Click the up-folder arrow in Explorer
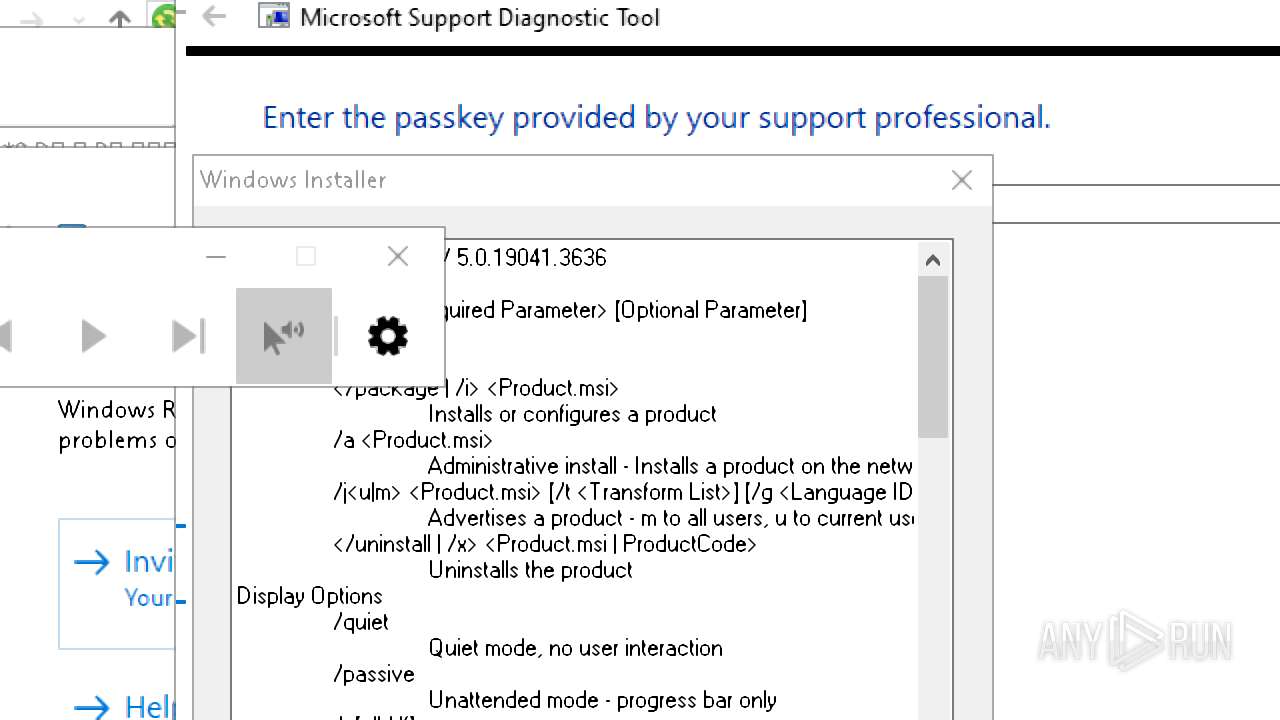Screen dimensions: 1280x720 point(120,19)
